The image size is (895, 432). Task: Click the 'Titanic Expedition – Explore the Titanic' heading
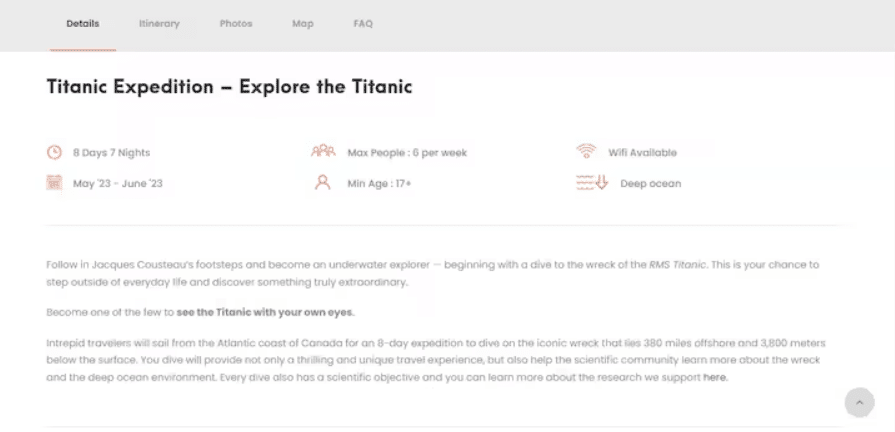[229, 87]
